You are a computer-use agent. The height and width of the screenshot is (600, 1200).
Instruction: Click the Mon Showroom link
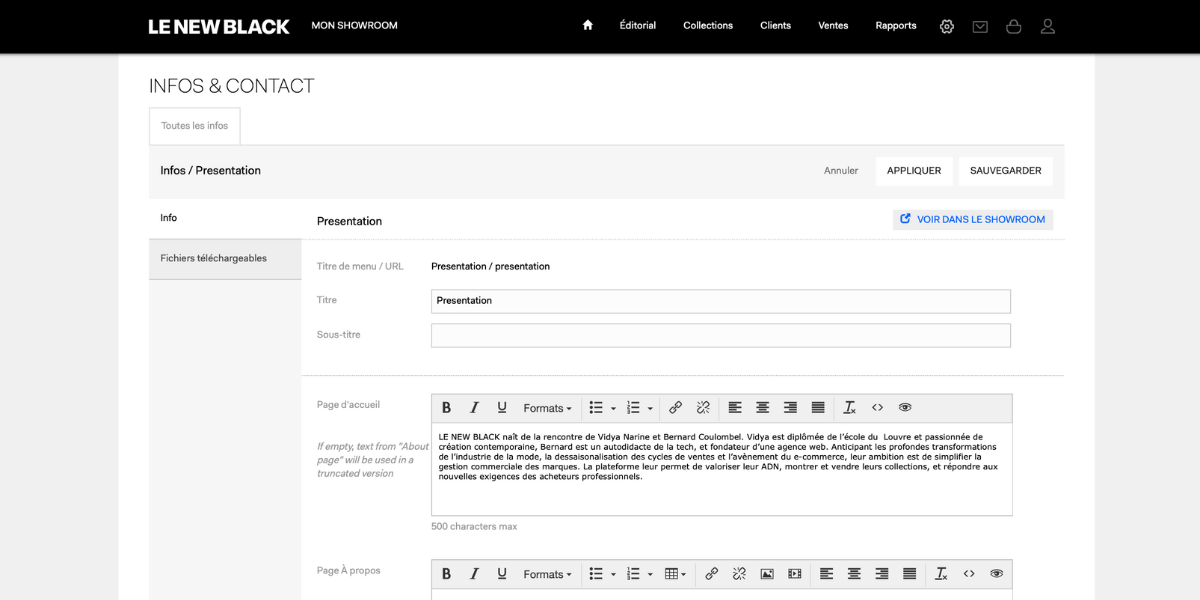tap(355, 26)
